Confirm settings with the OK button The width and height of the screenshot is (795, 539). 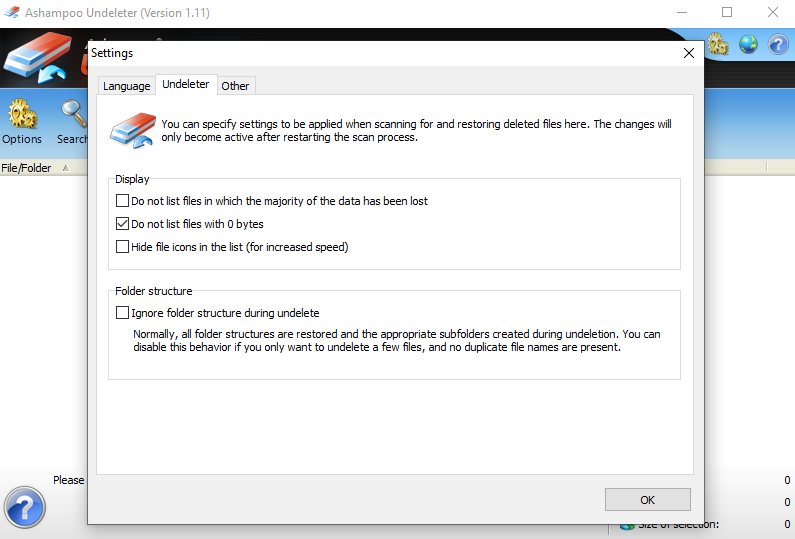pyautogui.click(x=647, y=500)
